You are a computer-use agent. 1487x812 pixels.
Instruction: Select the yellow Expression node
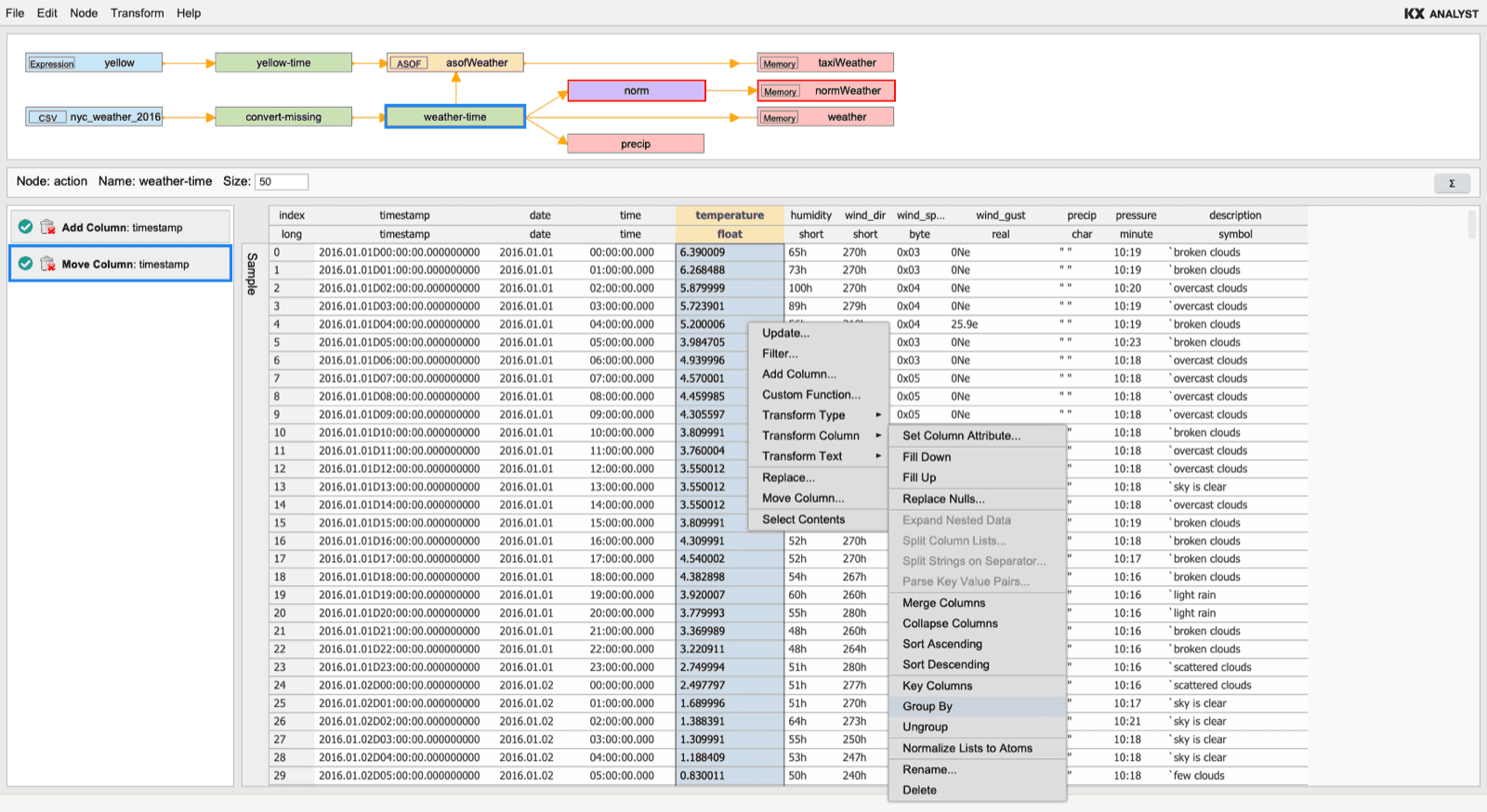point(94,63)
